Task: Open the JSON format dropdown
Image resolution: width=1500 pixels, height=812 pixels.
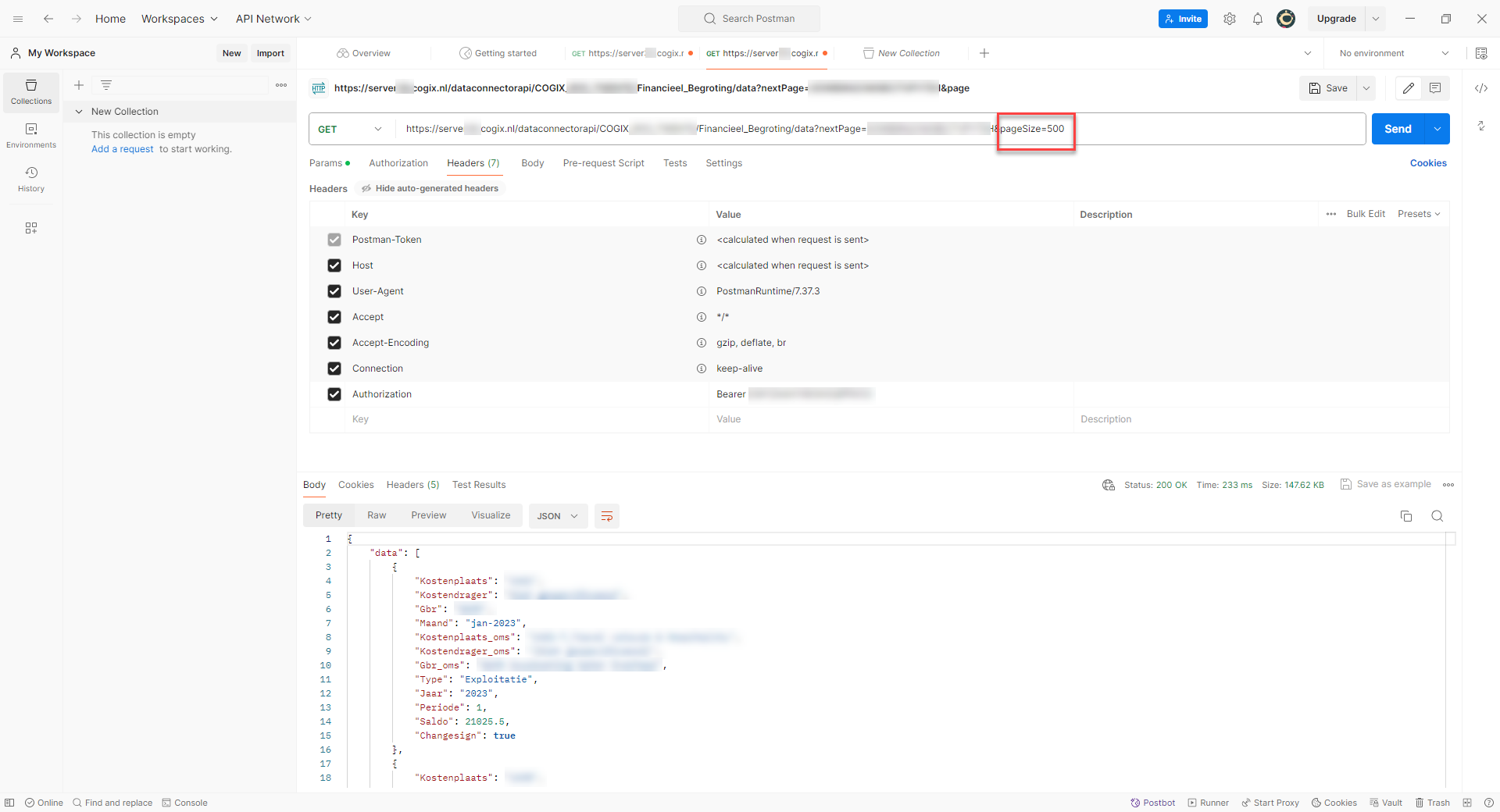Action: (x=558, y=516)
